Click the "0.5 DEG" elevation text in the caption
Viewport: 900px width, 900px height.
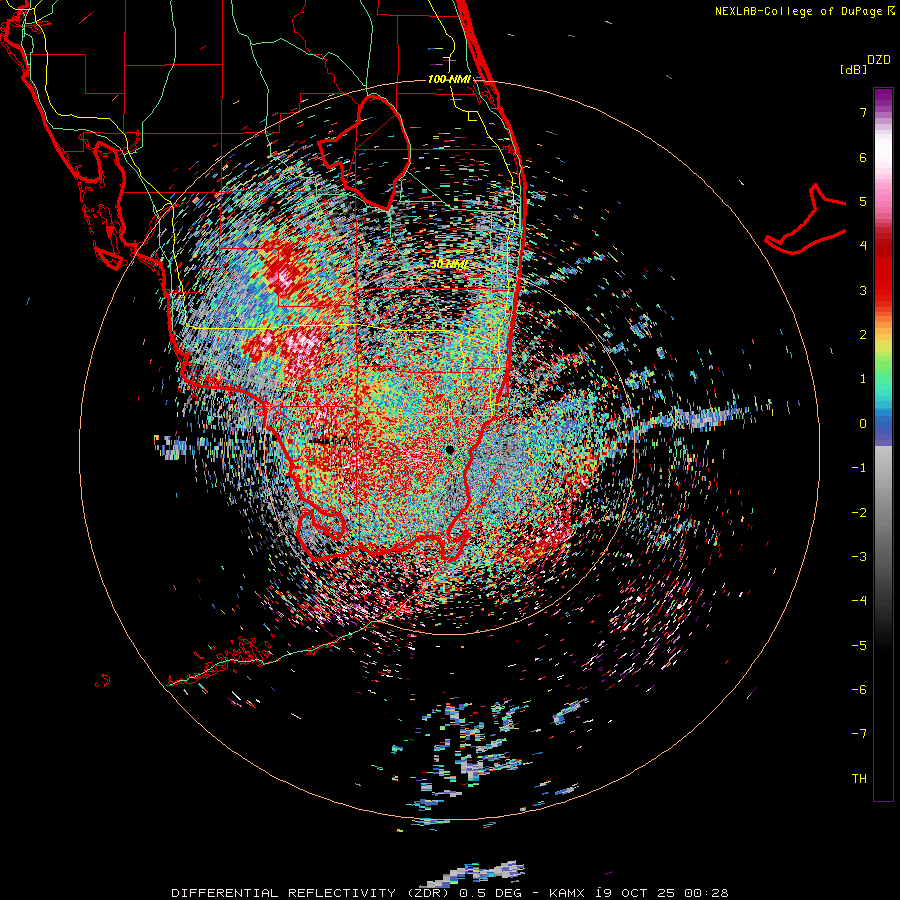pyautogui.click(x=490, y=893)
